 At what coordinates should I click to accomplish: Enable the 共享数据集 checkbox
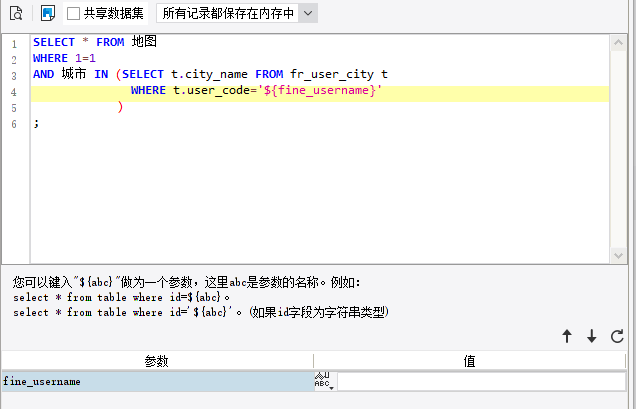point(73,13)
